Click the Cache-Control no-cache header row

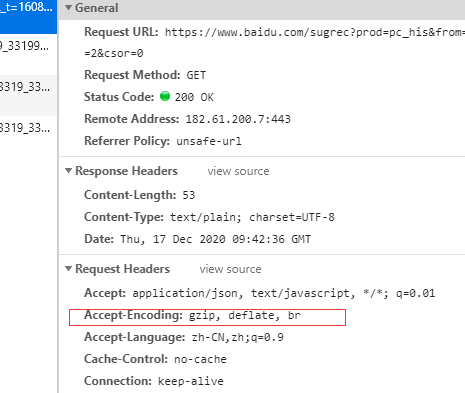tap(155, 359)
